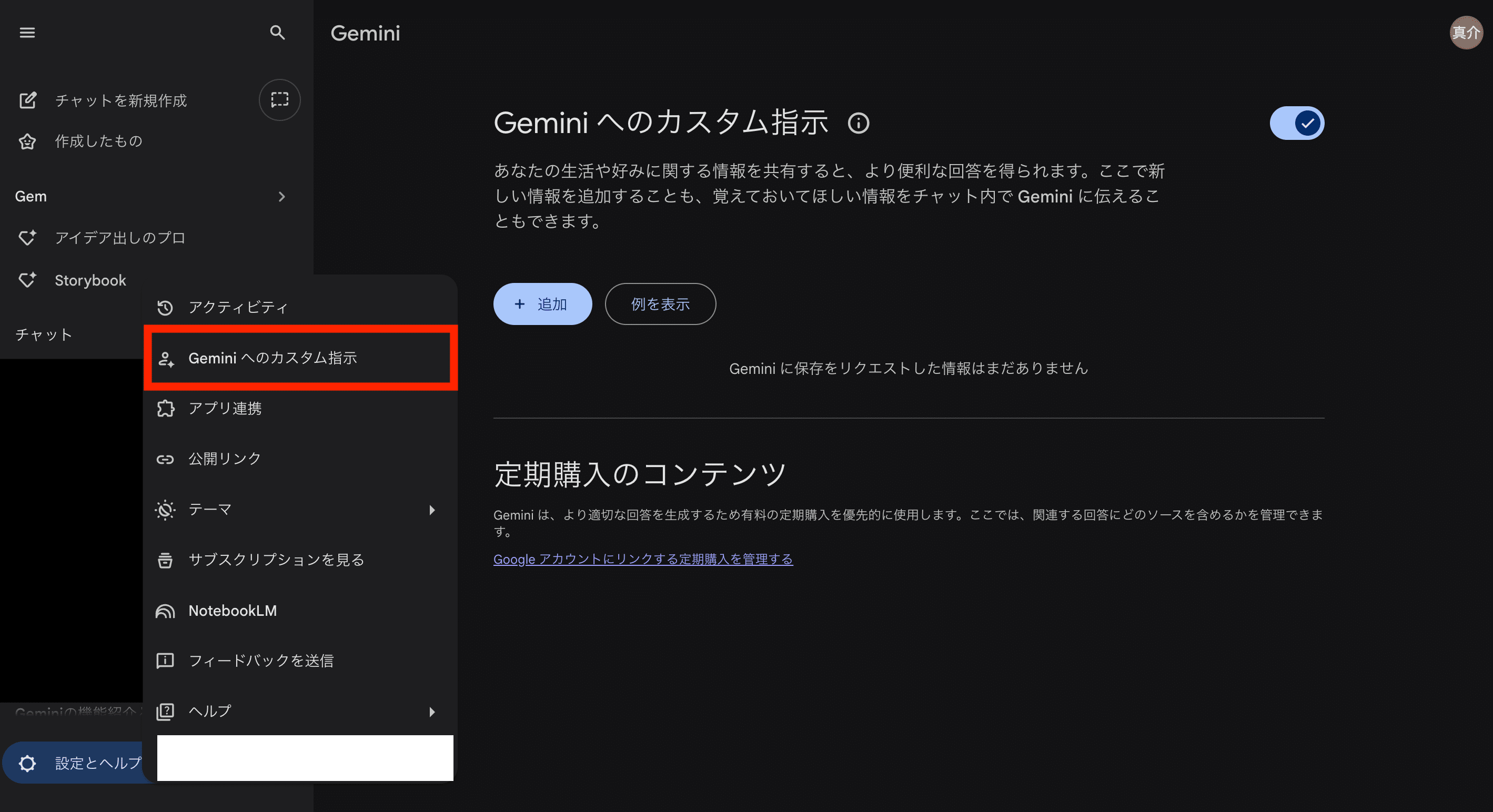Click the info icon beside カスタム指示 heading

click(x=859, y=123)
